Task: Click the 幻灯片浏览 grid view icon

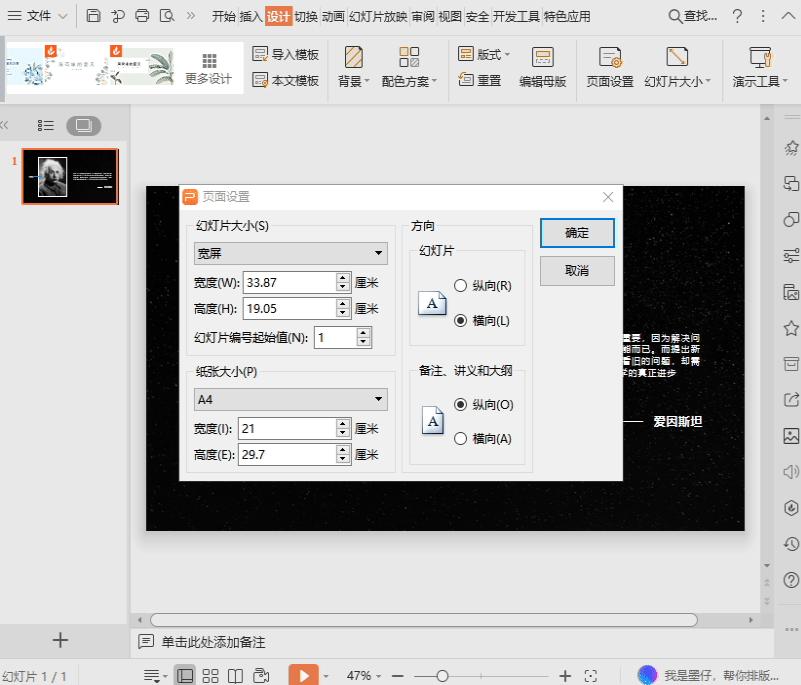Action: coord(209,675)
